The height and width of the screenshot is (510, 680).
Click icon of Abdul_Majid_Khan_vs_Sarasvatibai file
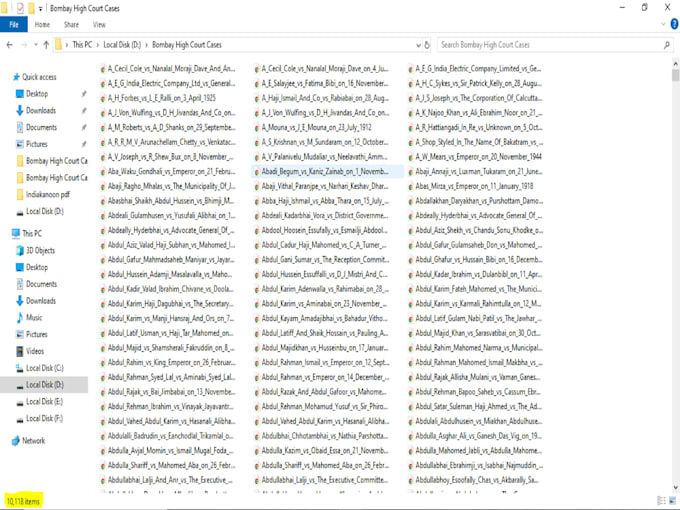pos(410,333)
